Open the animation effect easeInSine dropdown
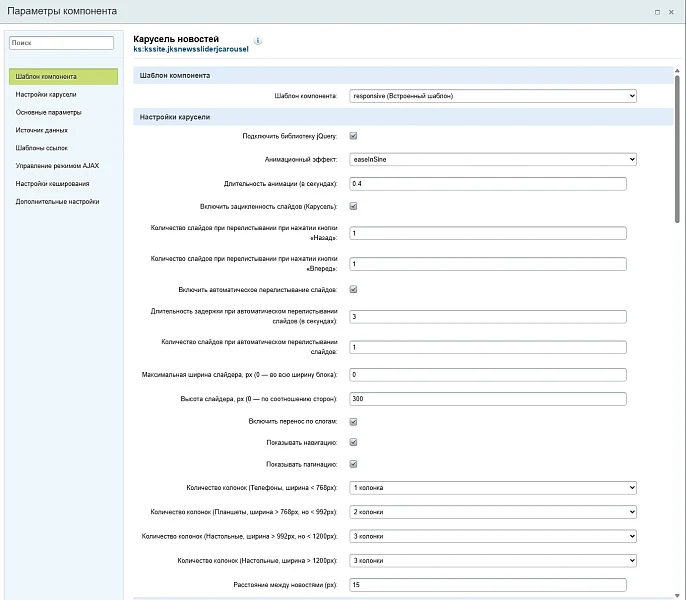 click(x=493, y=159)
